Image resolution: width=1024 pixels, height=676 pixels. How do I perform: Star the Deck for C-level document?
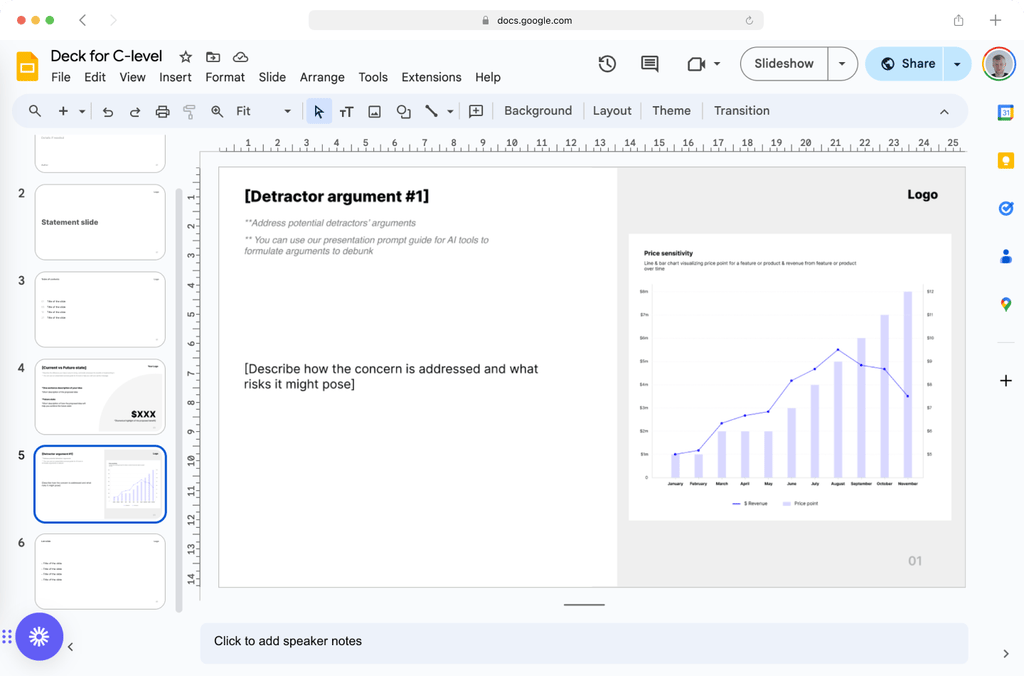pyautogui.click(x=185, y=57)
